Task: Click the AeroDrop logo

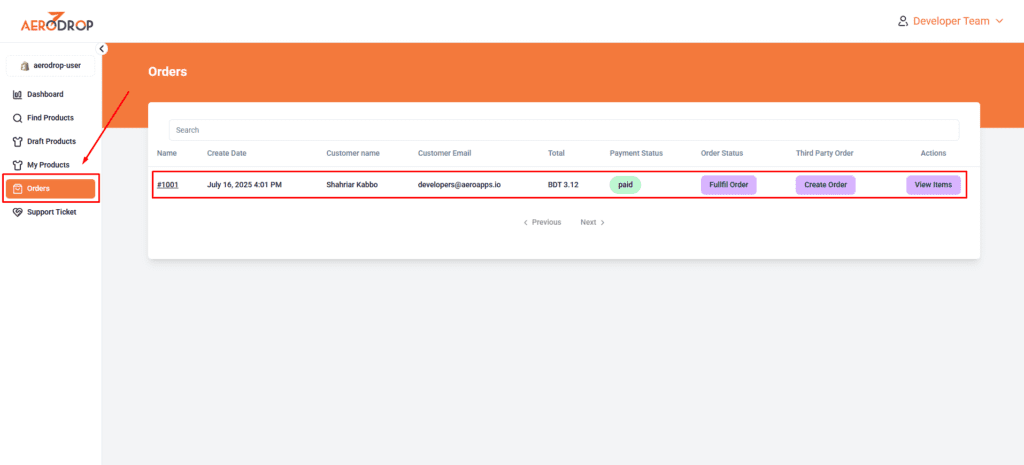Action: 57,21
